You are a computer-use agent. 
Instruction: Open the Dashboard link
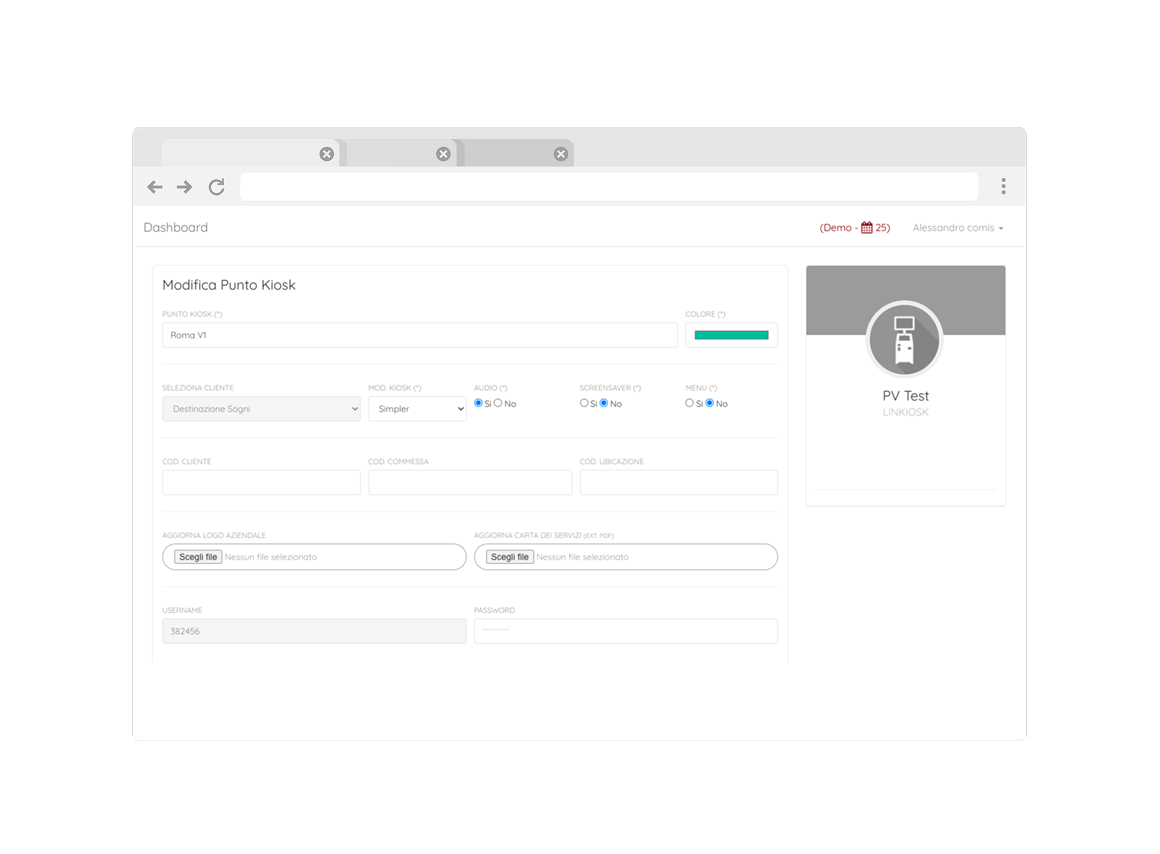tap(175, 228)
